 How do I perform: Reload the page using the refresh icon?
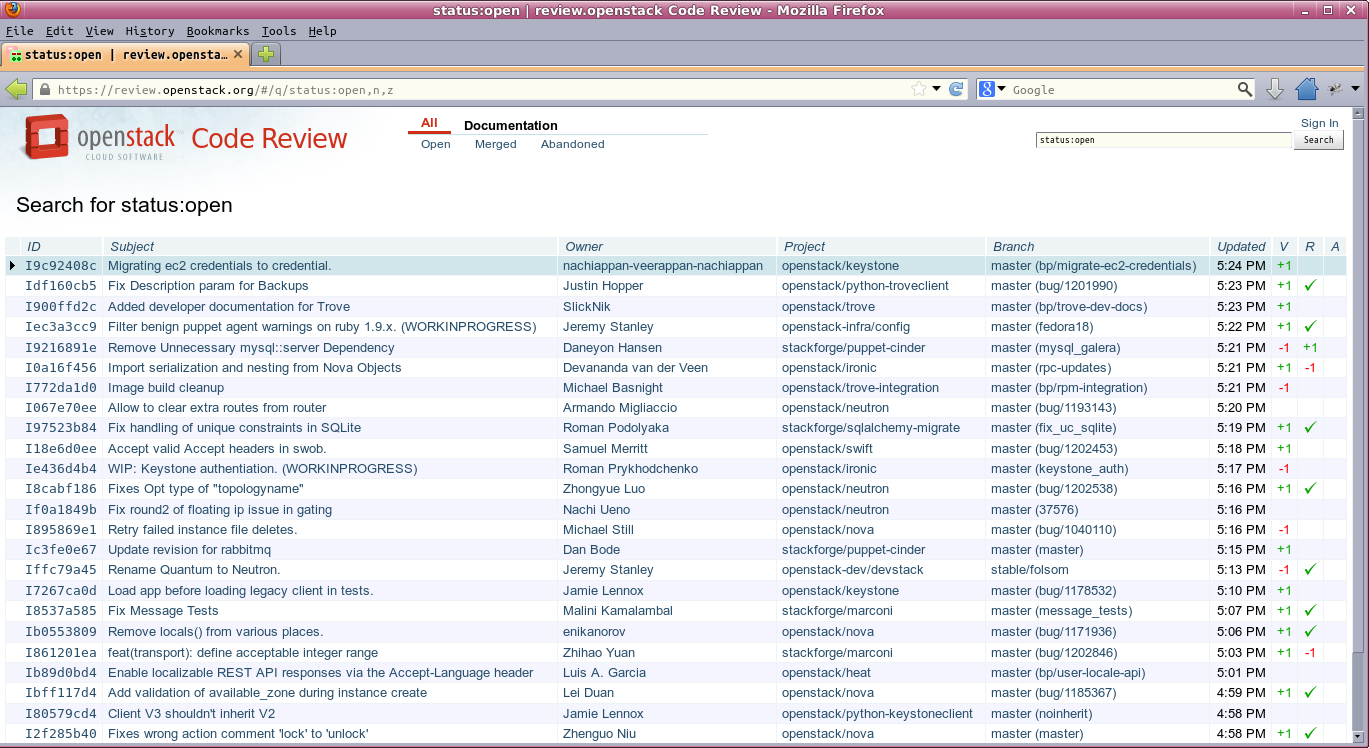[956, 89]
